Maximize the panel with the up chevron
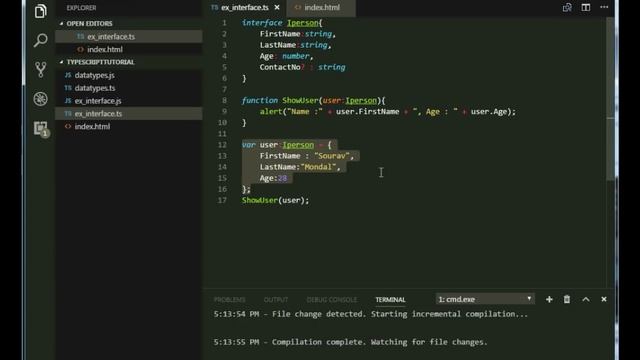Viewport: 640px width, 360px height. [x=586, y=299]
